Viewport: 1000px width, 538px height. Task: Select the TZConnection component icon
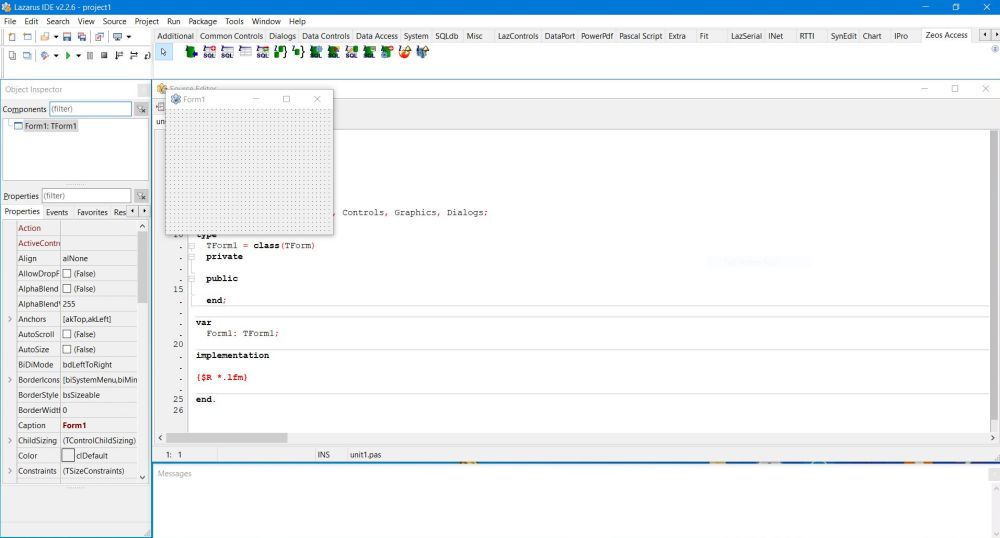191,52
